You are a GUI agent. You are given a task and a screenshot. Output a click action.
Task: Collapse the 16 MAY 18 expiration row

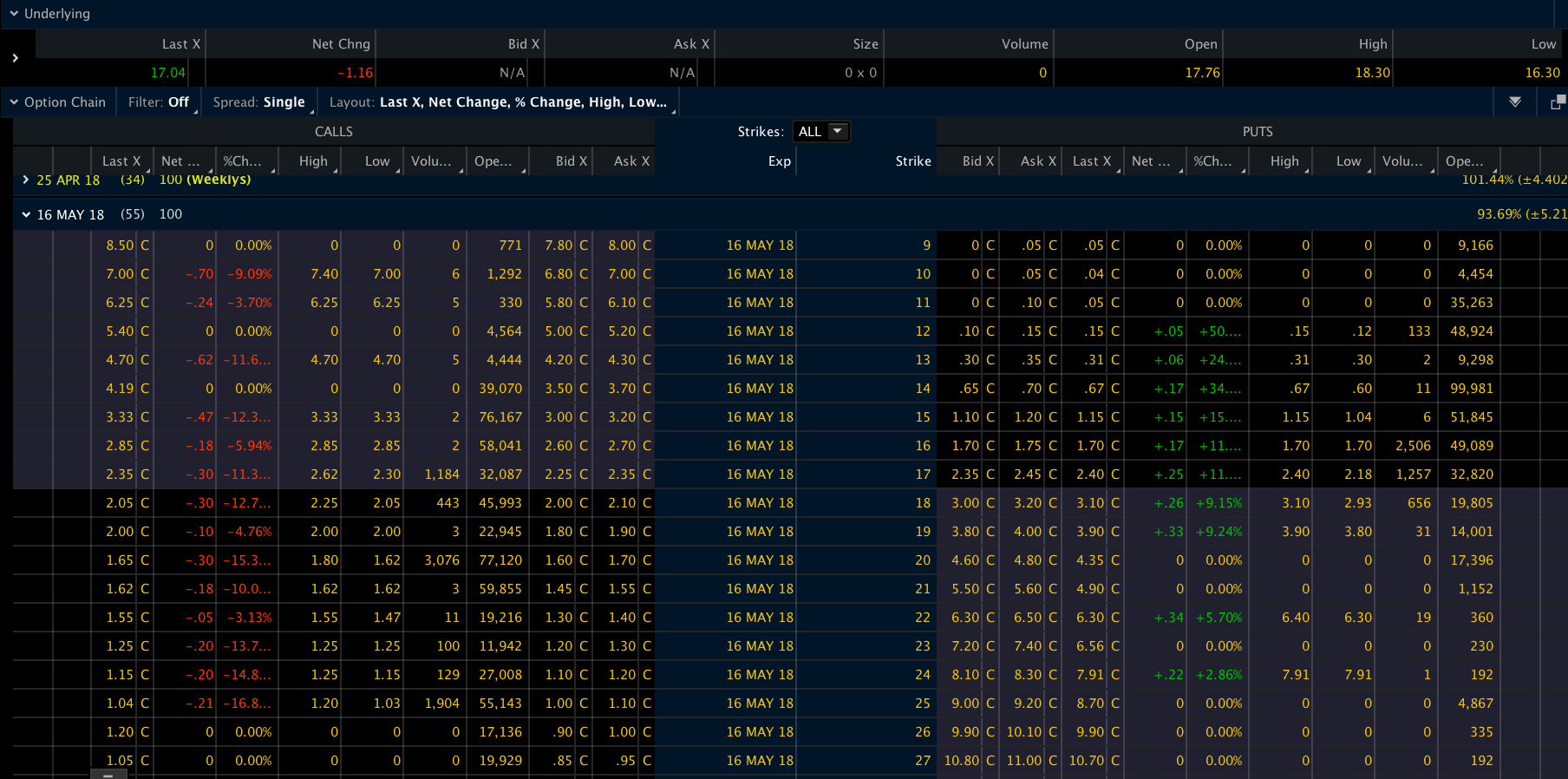point(26,214)
